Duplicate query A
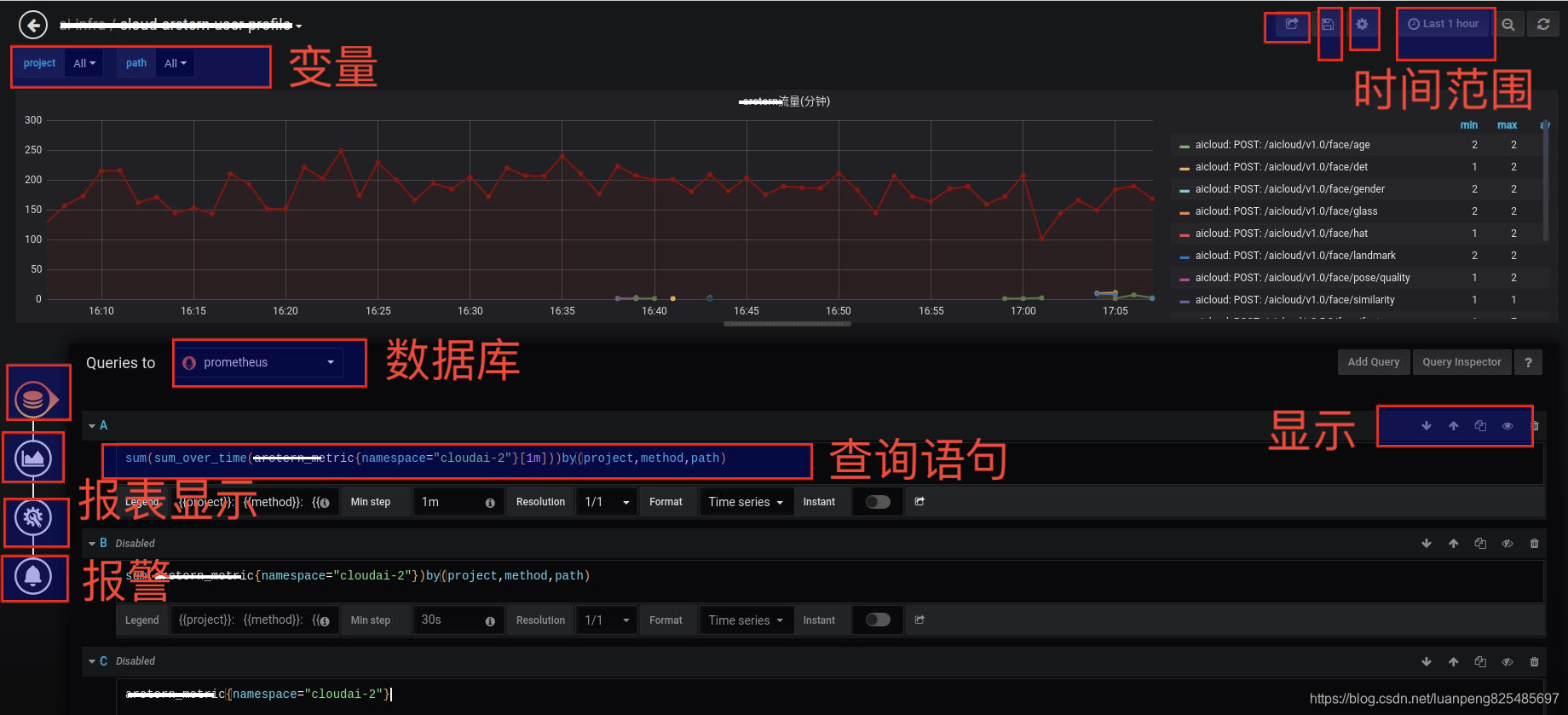Image resolution: width=1568 pixels, height=715 pixels. (1480, 426)
